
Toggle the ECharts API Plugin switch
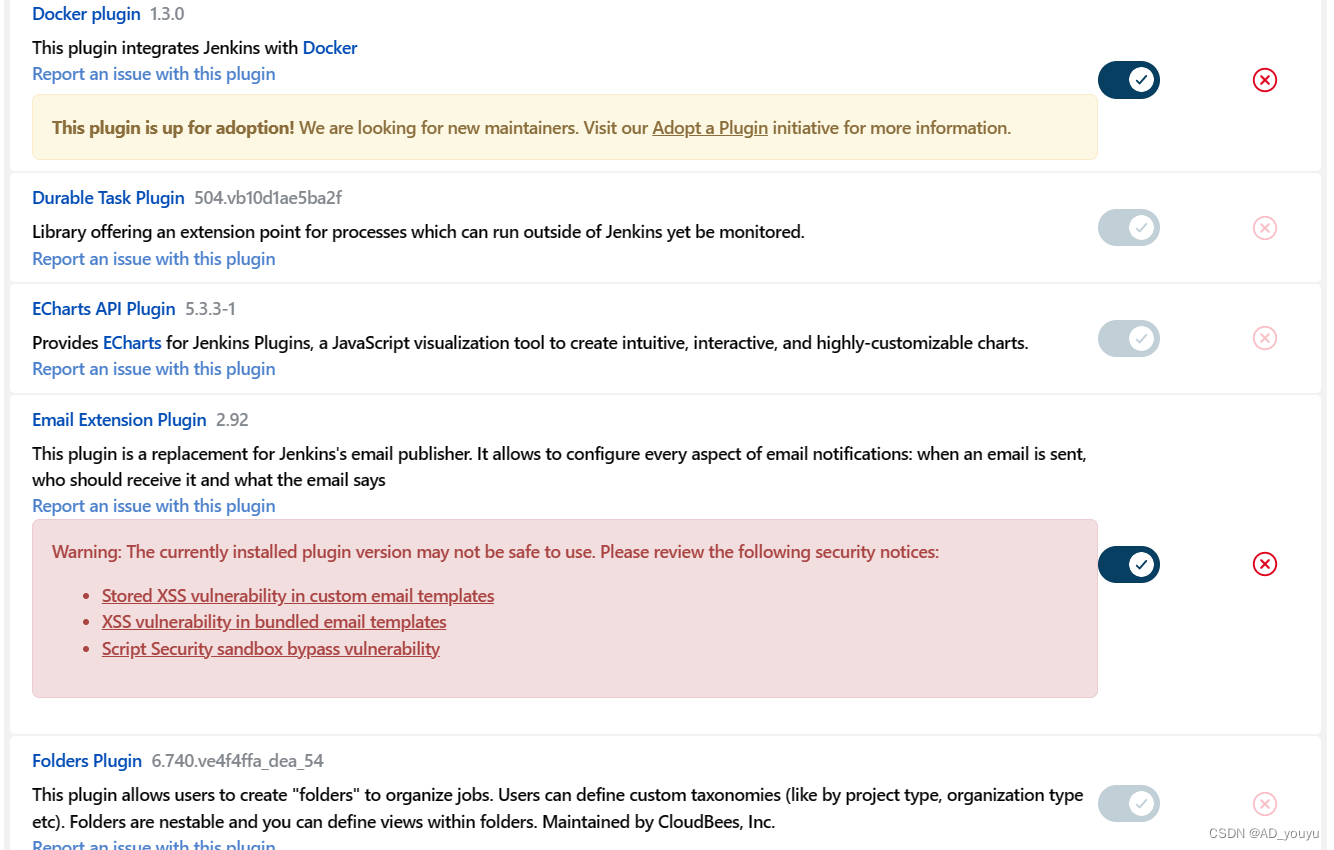pos(1129,338)
